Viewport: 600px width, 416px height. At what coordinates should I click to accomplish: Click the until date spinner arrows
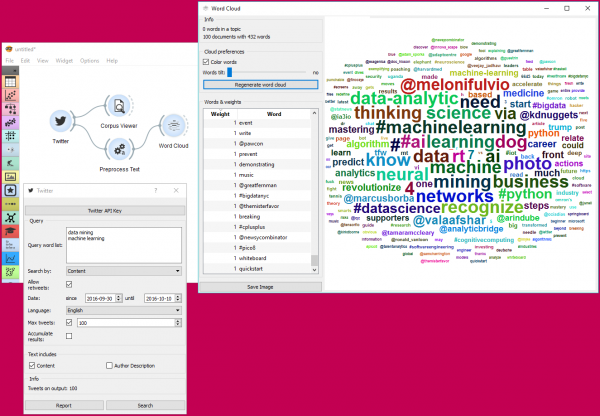(x=178, y=298)
